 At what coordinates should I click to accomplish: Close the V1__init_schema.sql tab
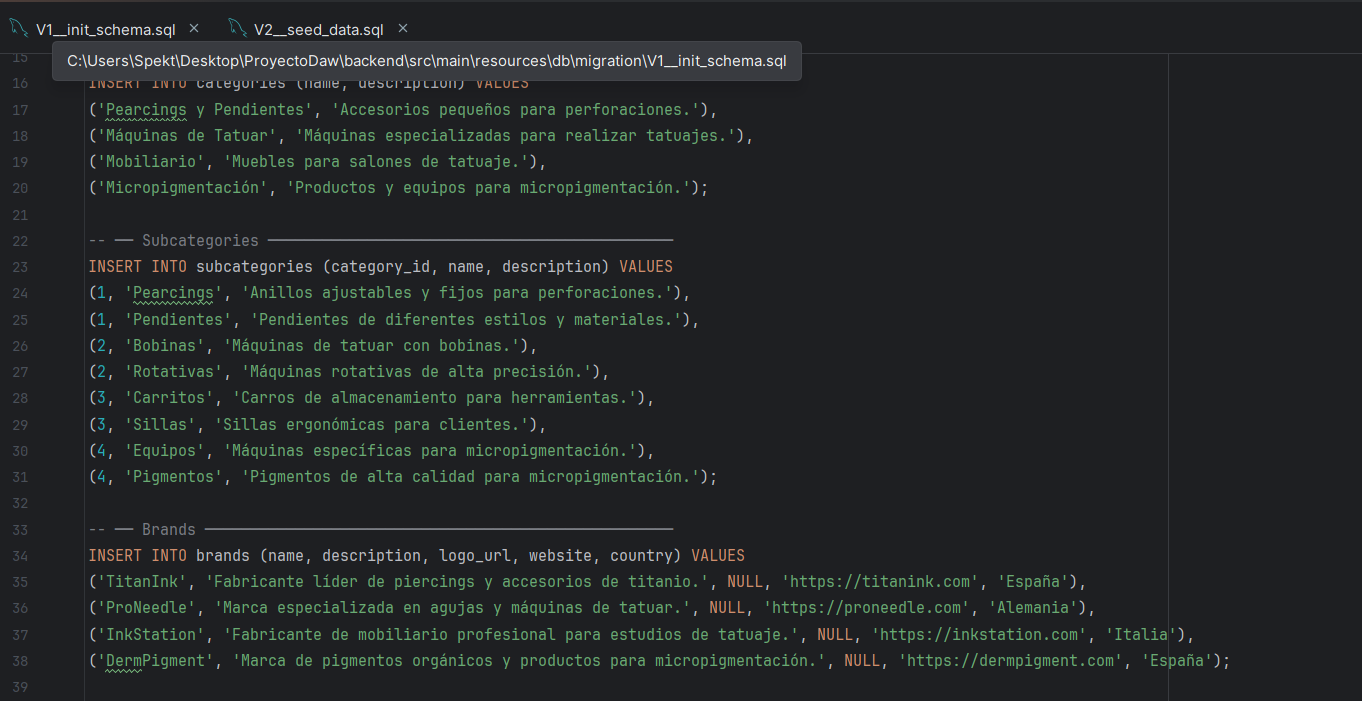coord(194,29)
